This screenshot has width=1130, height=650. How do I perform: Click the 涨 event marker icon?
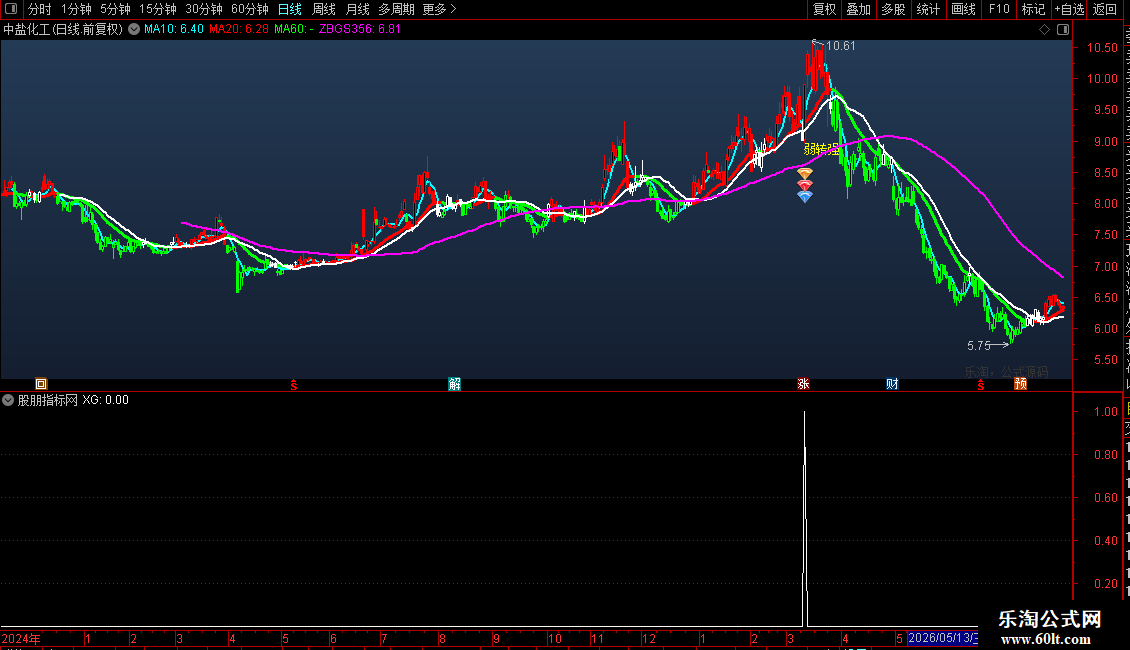[x=803, y=384]
